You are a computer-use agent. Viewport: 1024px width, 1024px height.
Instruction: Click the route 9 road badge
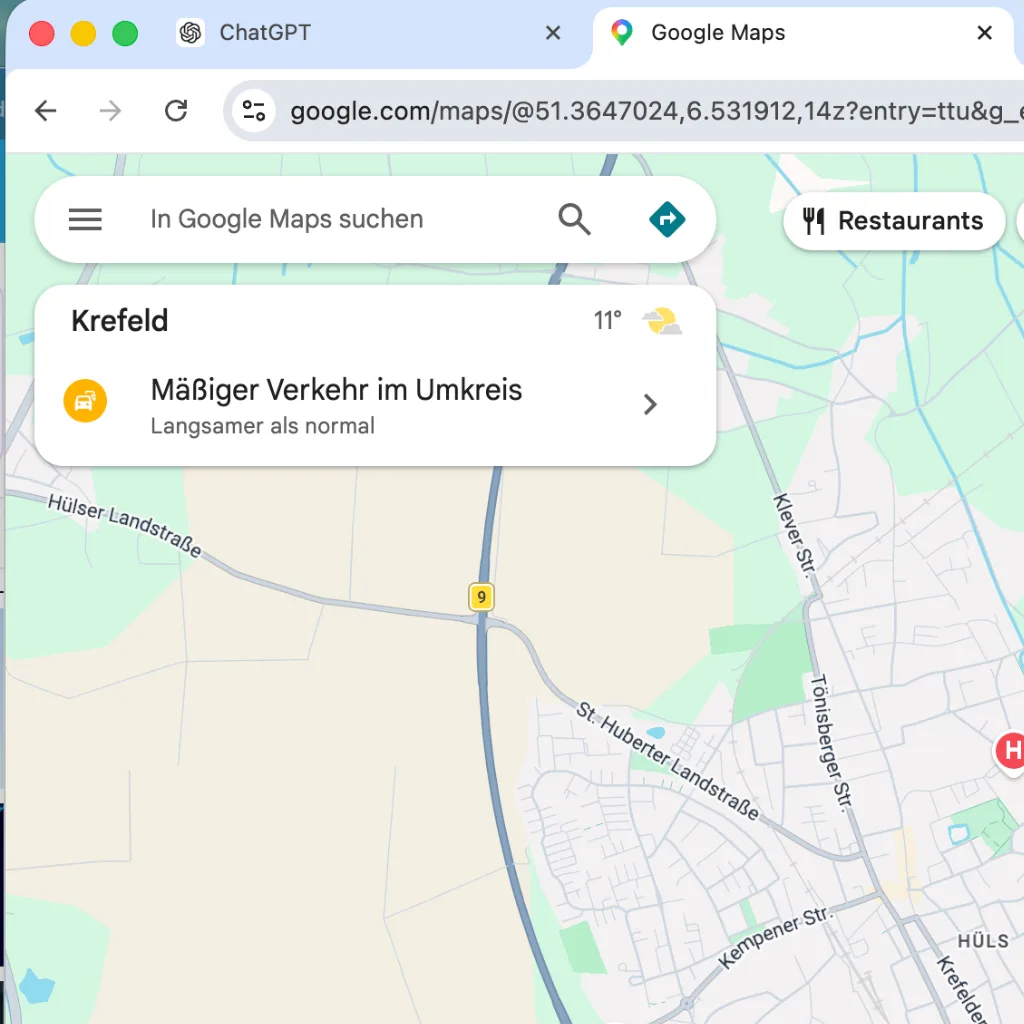pos(481,597)
